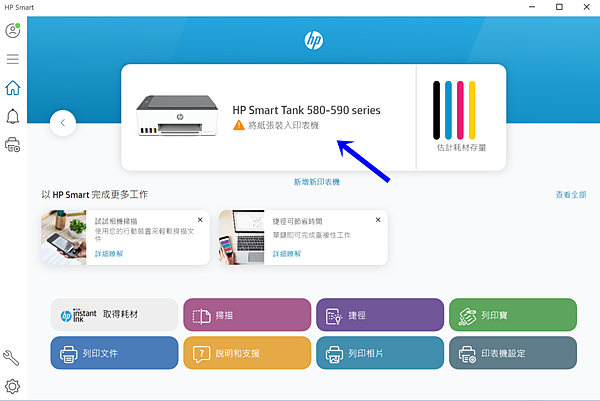Click the 以 HP Smart 完成更多工作 heading
The width and height of the screenshot is (600, 401).
[95, 194]
